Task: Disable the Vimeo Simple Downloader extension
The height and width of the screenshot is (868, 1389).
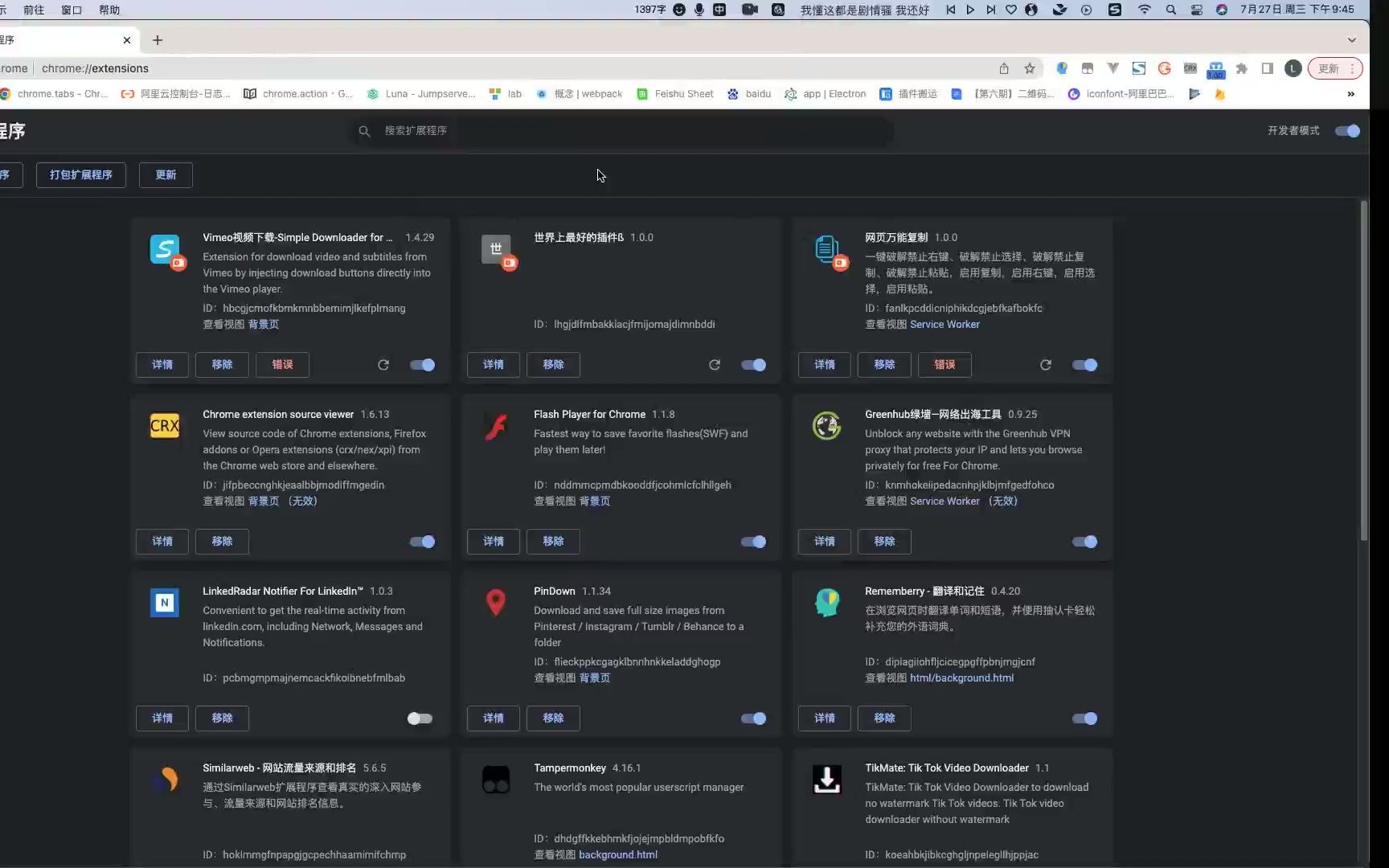Action: coord(423,365)
